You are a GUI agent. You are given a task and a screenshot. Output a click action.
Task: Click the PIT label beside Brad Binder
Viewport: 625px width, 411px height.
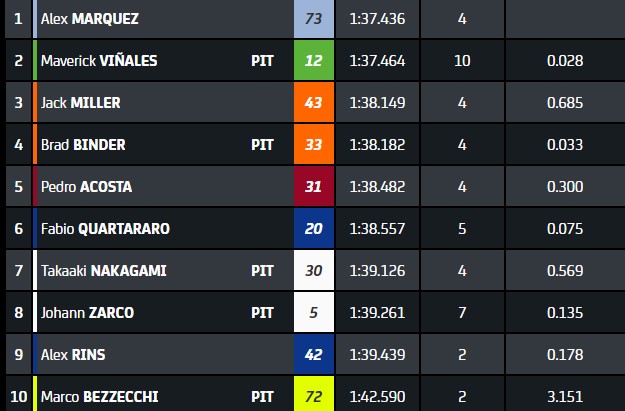click(x=262, y=145)
